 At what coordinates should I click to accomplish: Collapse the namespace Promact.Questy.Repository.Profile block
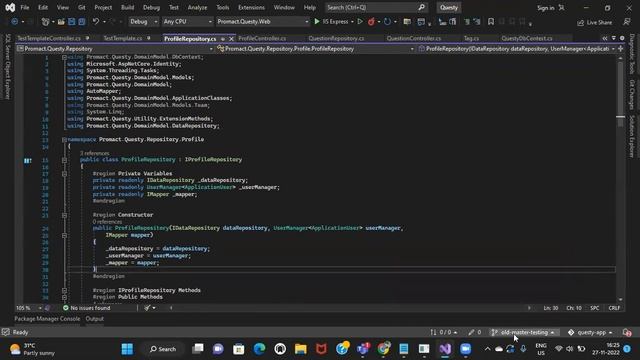click(x=64, y=140)
